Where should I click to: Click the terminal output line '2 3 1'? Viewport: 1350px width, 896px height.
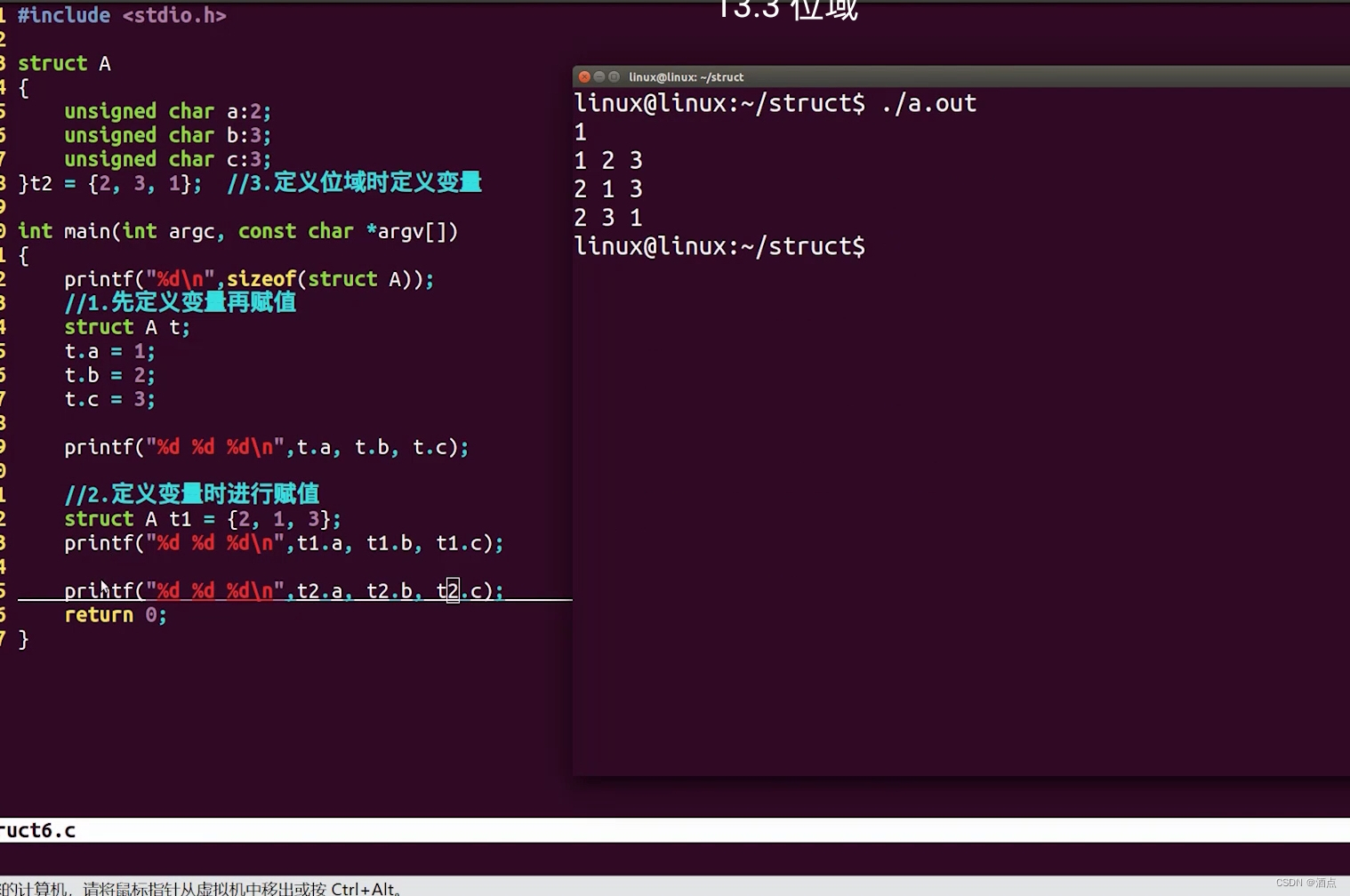(608, 218)
